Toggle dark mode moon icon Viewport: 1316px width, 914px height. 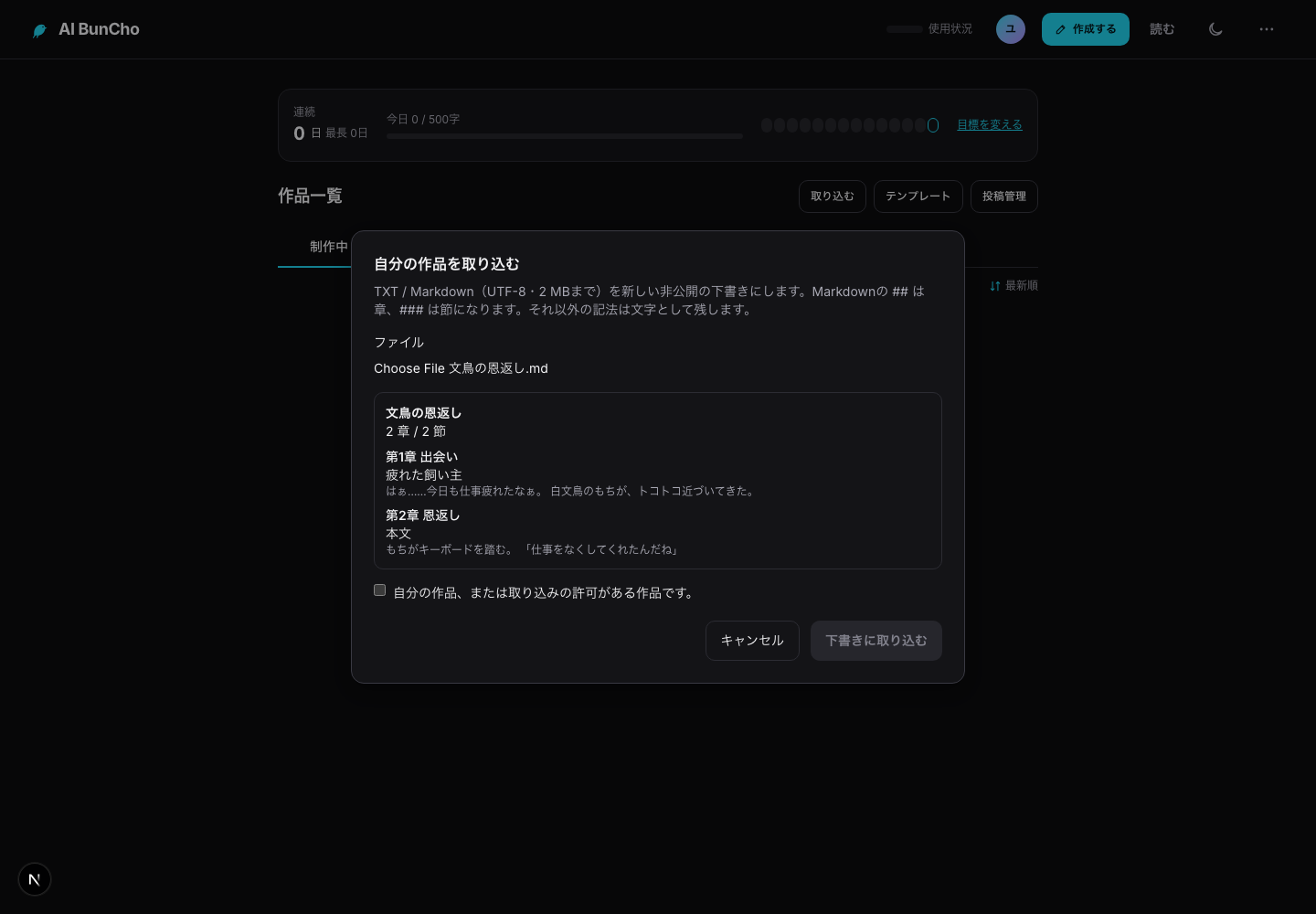click(x=1215, y=29)
